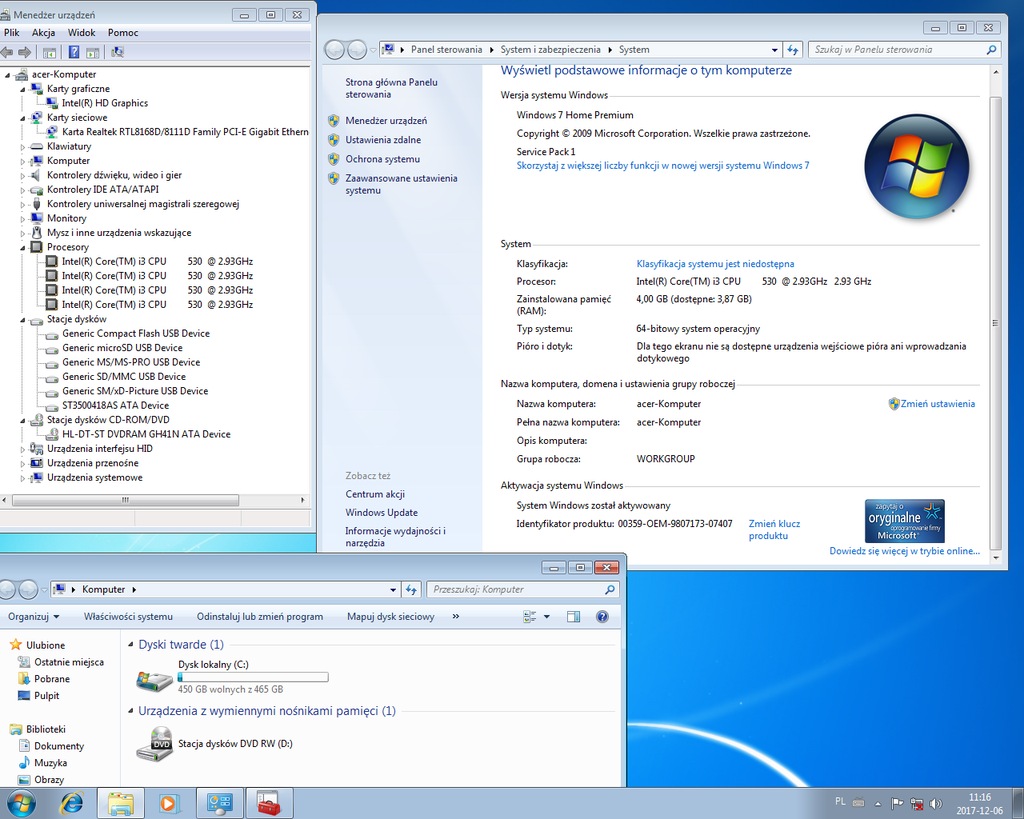
Task: Expand the Monitory node
Action: 23,219
